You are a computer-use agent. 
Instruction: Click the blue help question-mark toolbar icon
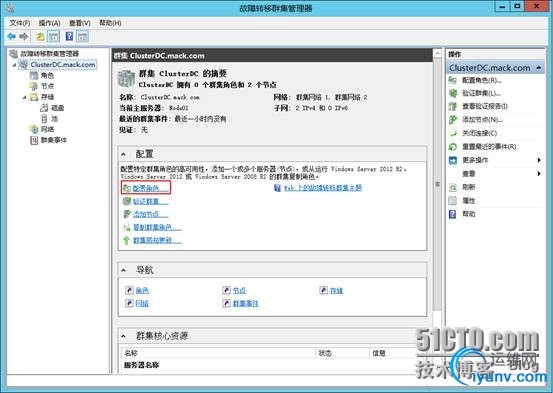pyautogui.click(x=69, y=36)
